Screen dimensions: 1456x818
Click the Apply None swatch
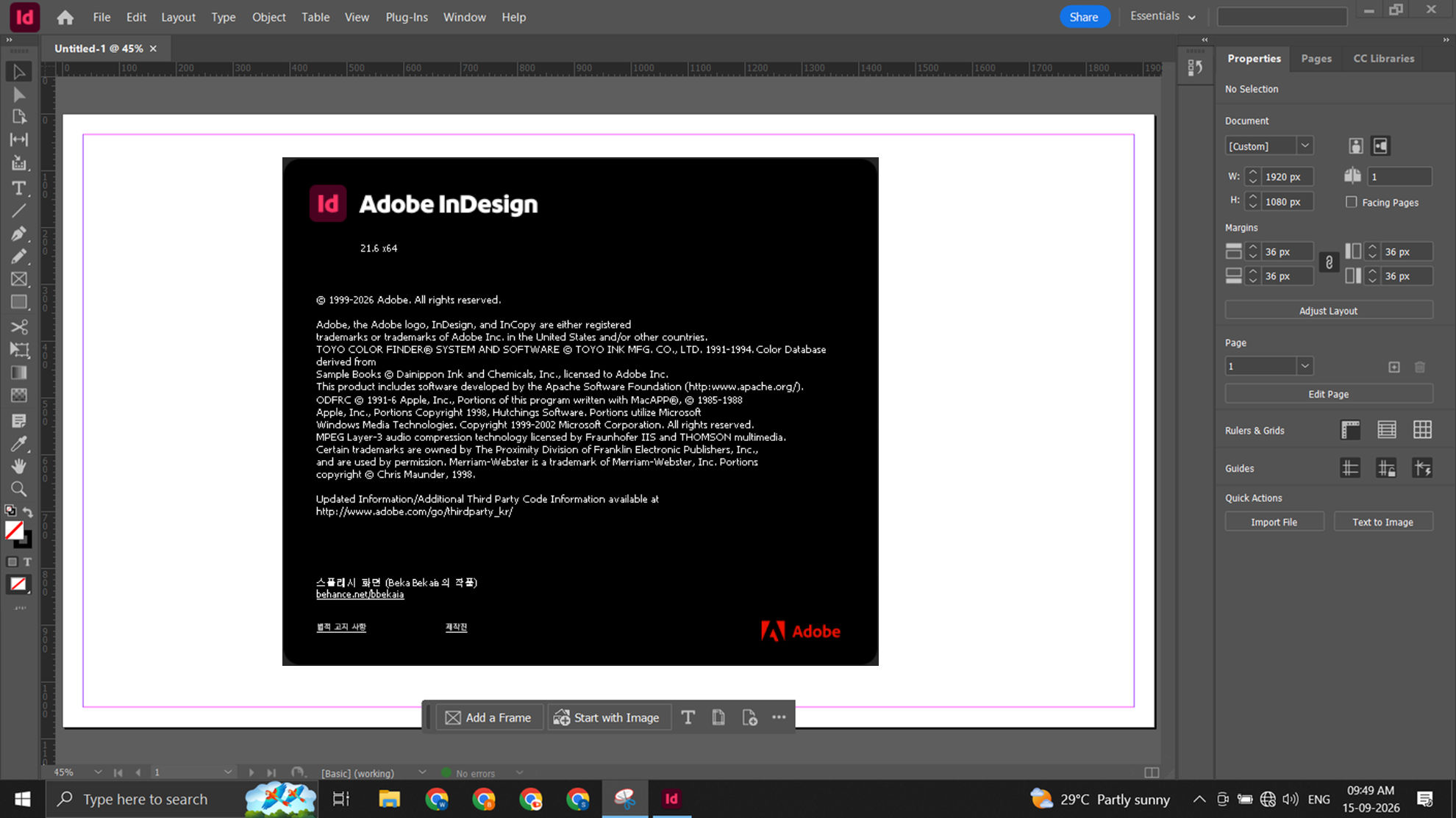[18, 584]
